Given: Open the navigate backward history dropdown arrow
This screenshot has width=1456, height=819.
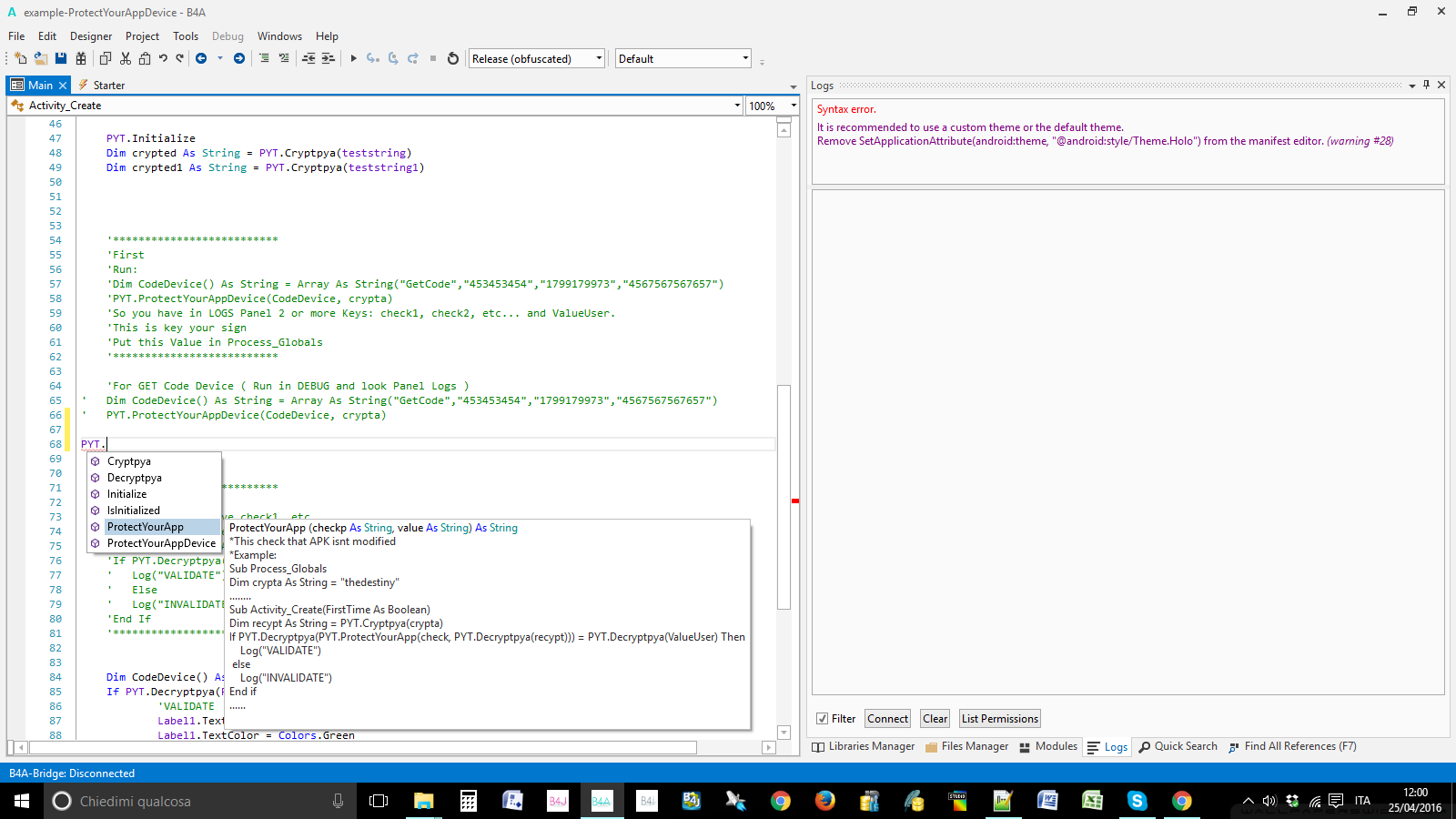Looking at the screenshot, I should tap(220, 58).
